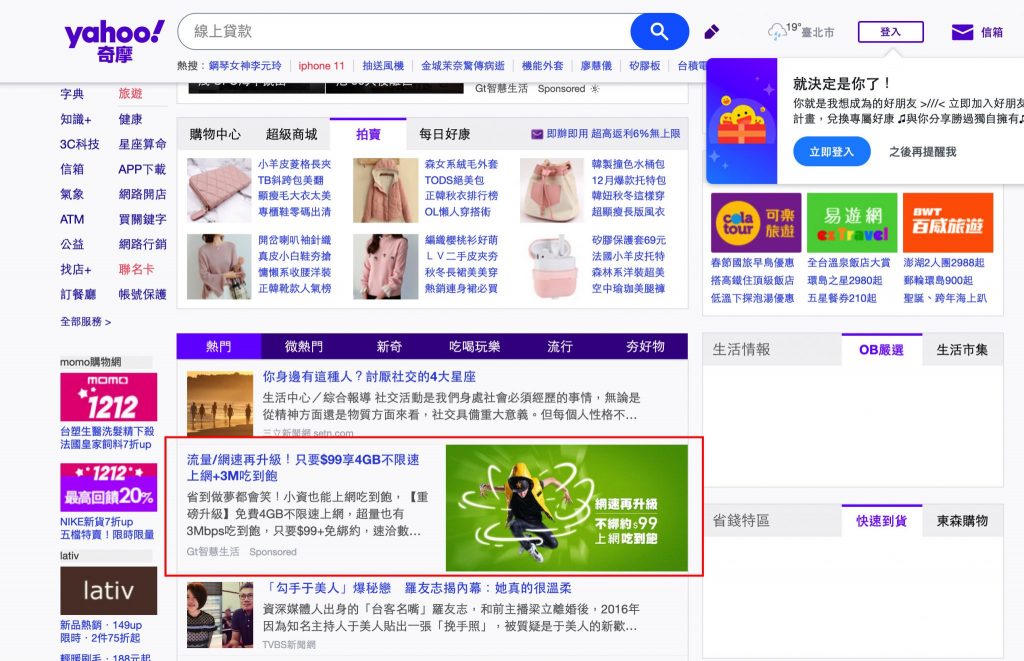This screenshot has width=1024, height=661.
Task: Click the Yahoo奇摩 logo
Action: [114, 40]
